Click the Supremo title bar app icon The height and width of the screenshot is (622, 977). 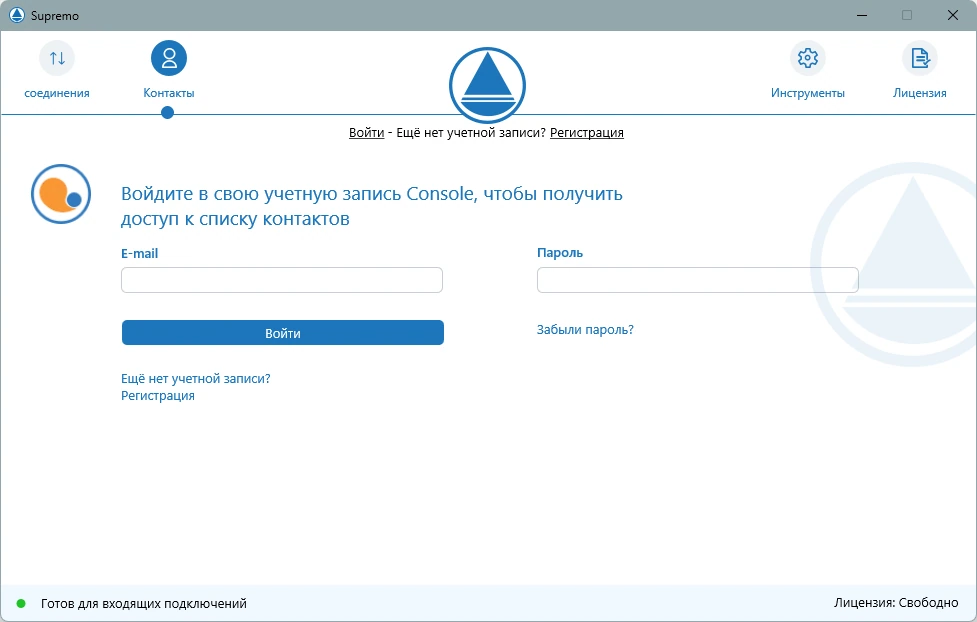click(17, 15)
